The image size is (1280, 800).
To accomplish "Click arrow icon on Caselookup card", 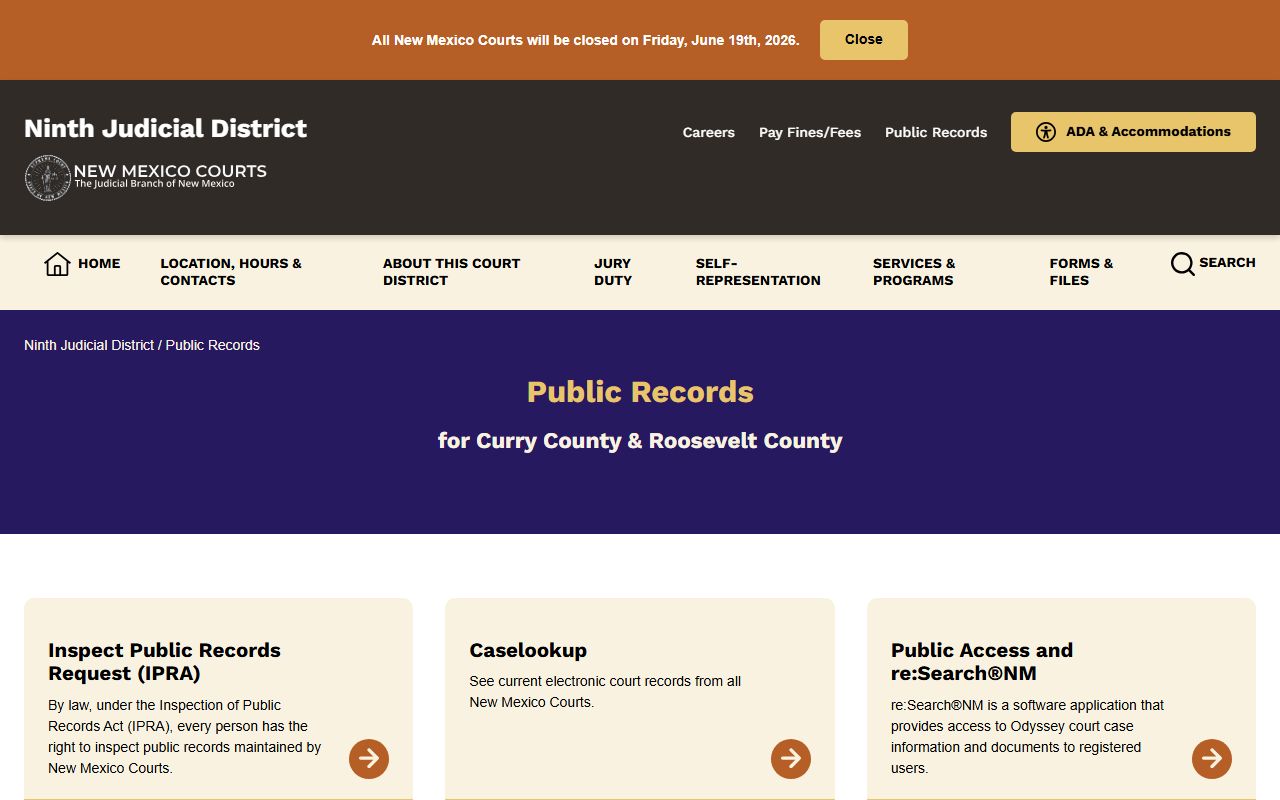I will [x=791, y=759].
